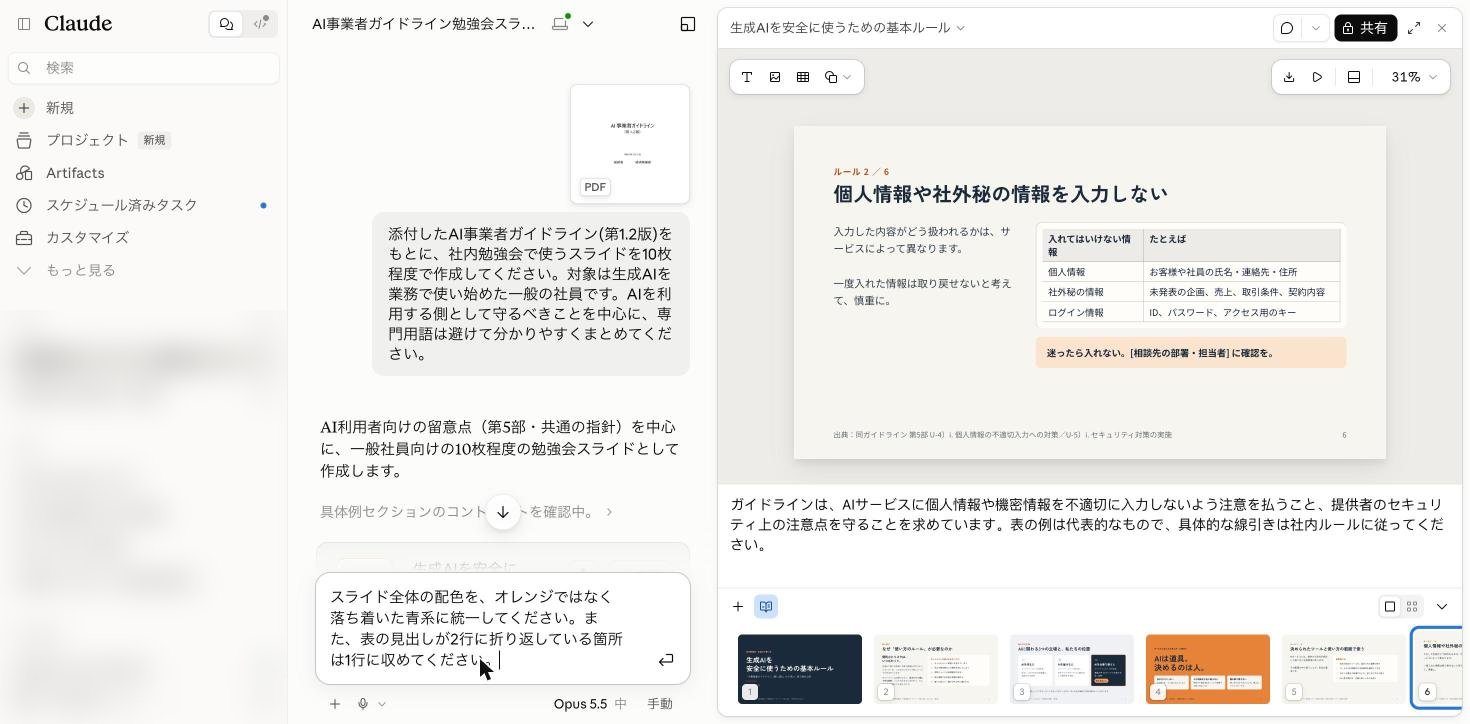
Task: Add a new slide with the plus icon
Action: 738,607
